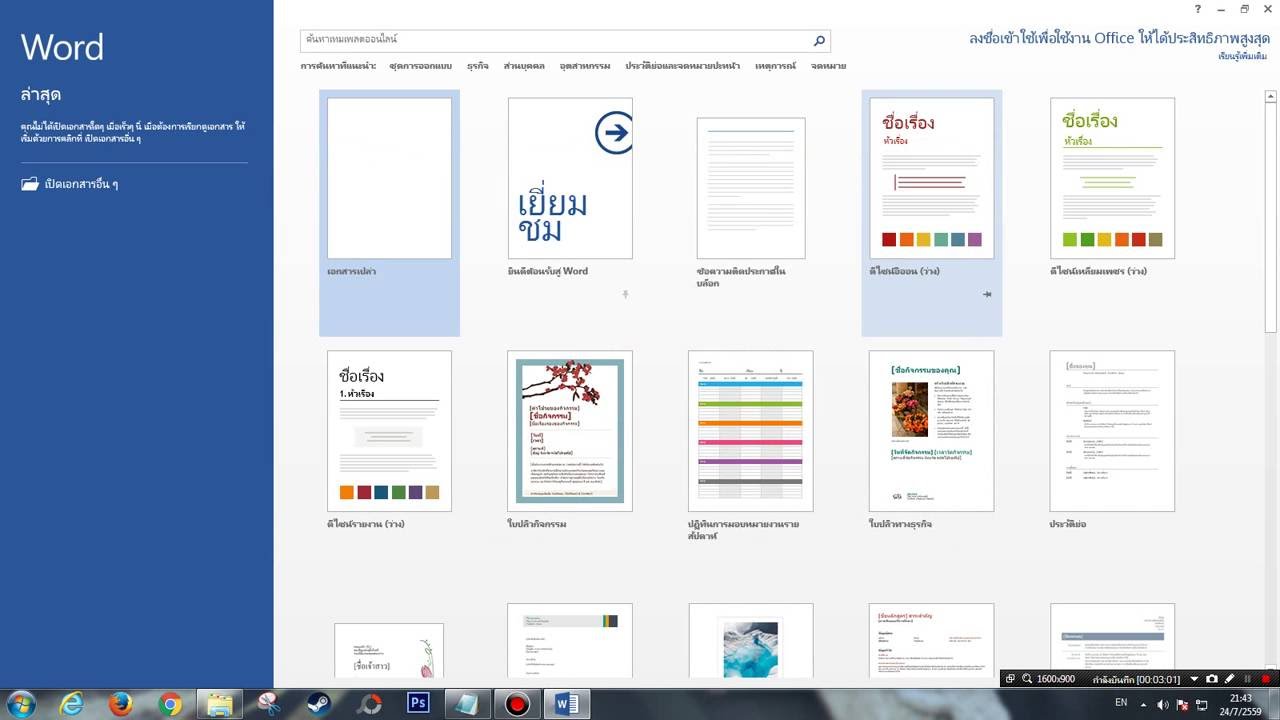
Task: Open the ใบปลิวทางธุรกิจ business flyer template
Action: click(932, 431)
